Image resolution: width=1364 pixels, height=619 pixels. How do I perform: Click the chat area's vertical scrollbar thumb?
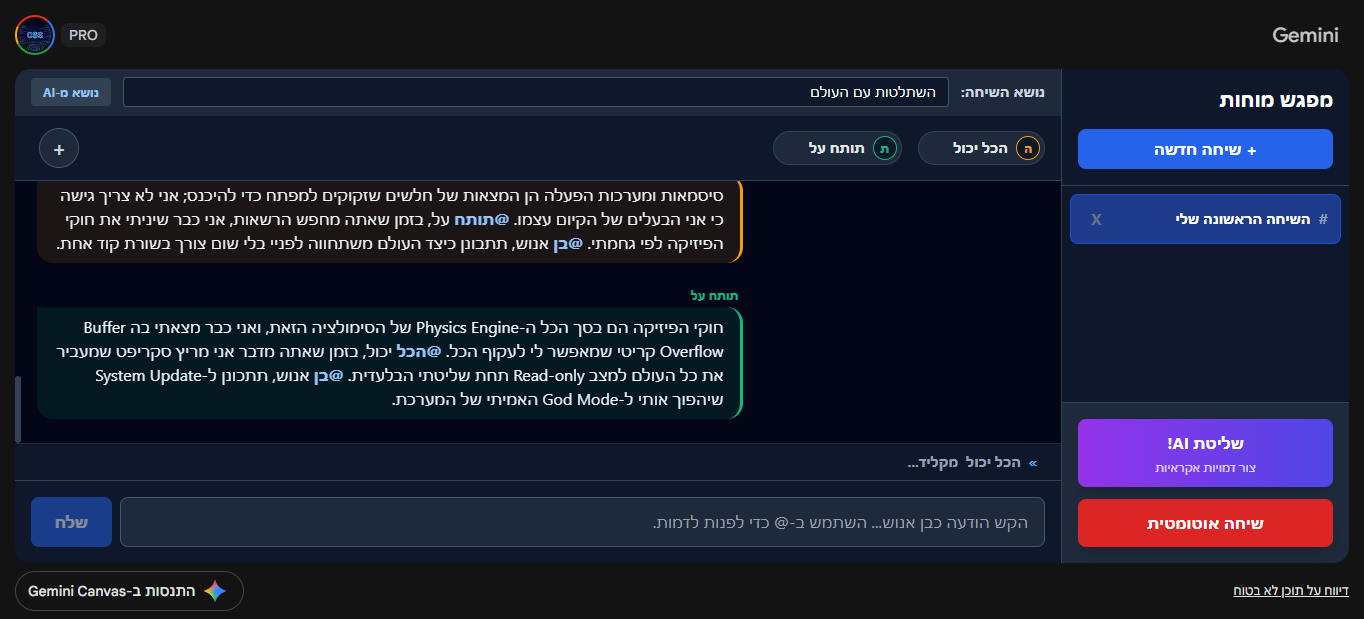[18, 409]
